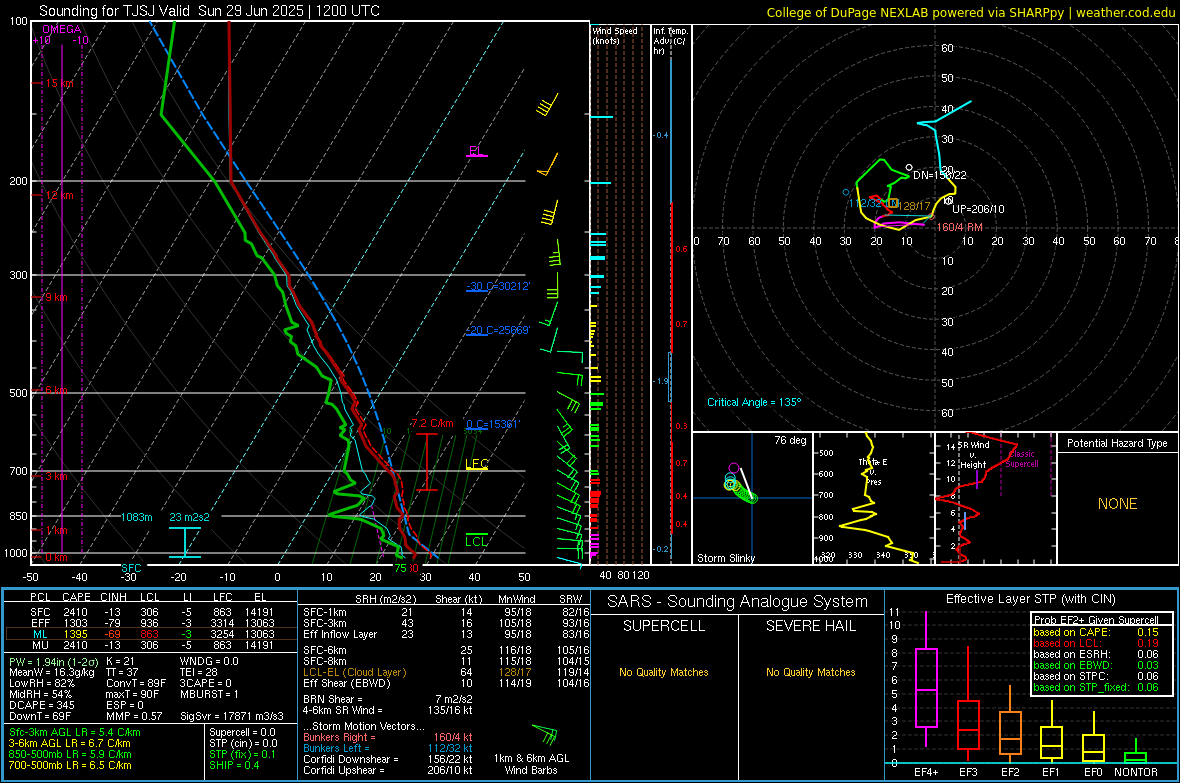This screenshot has height=783, width=1180.
Task: Click the 23 m2s2 helicity label
Action: 190,517
